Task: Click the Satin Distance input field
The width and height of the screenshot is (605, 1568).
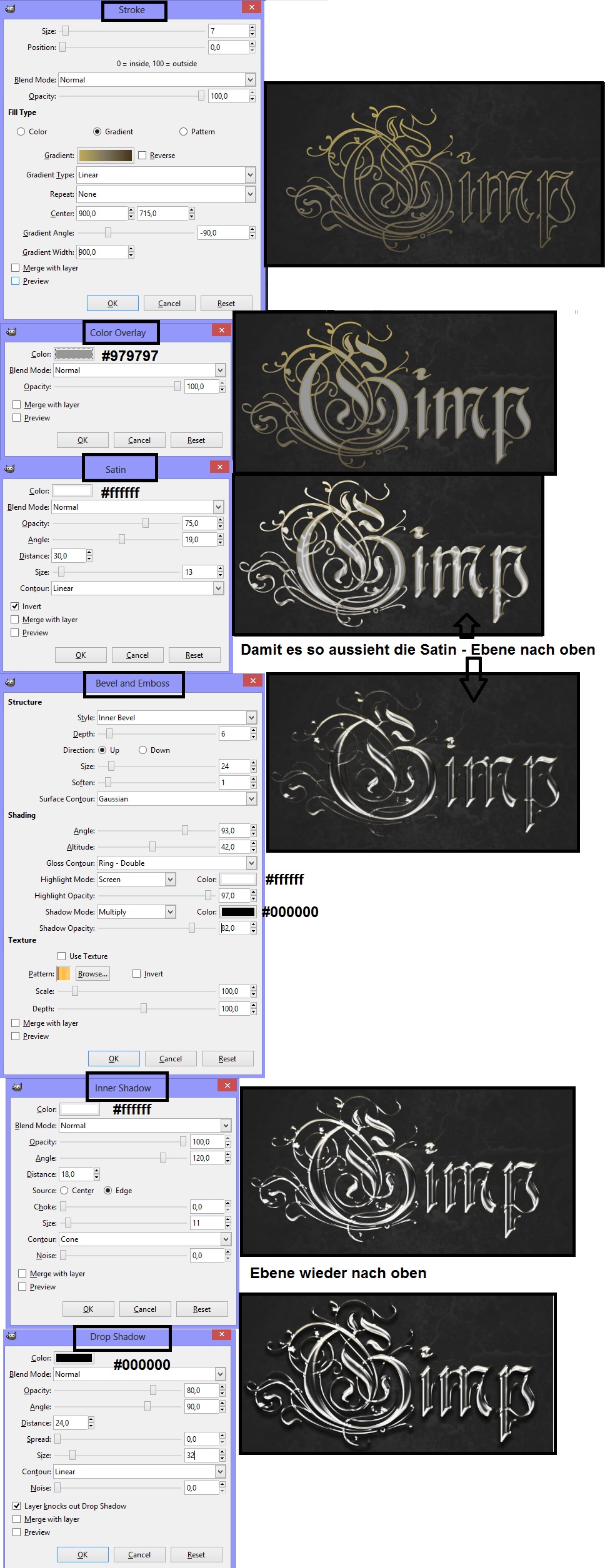Action: coord(69,556)
